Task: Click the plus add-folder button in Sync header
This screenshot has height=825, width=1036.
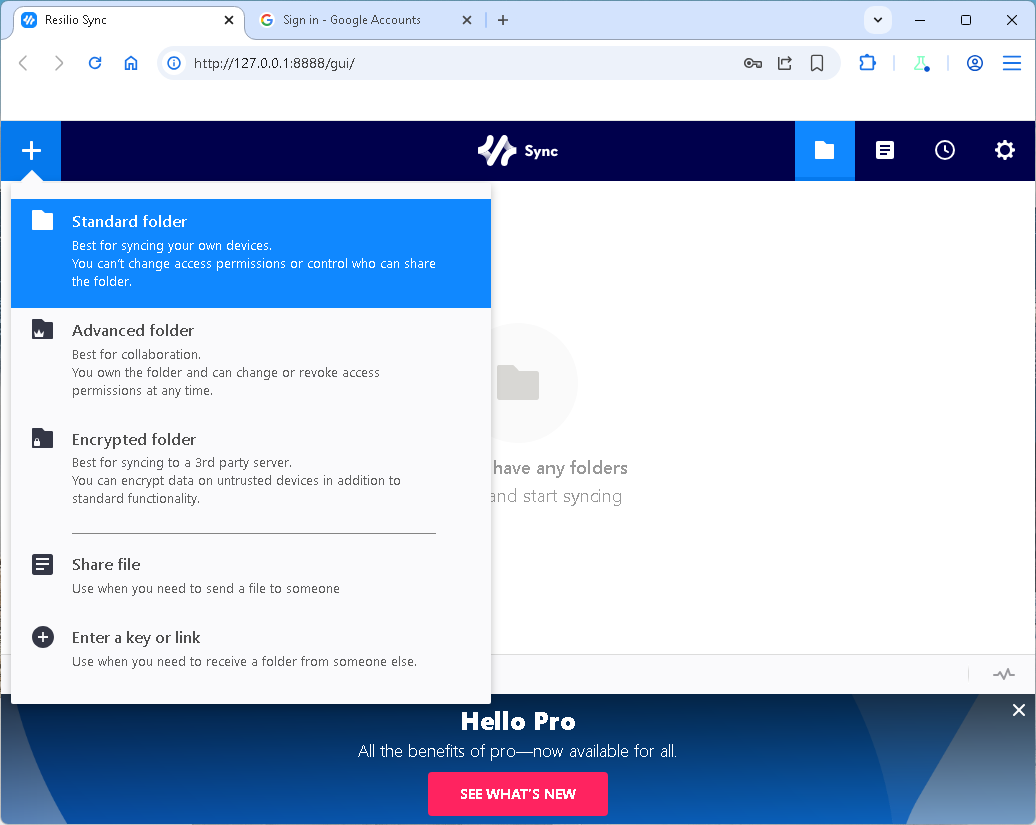Action: pyautogui.click(x=31, y=151)
